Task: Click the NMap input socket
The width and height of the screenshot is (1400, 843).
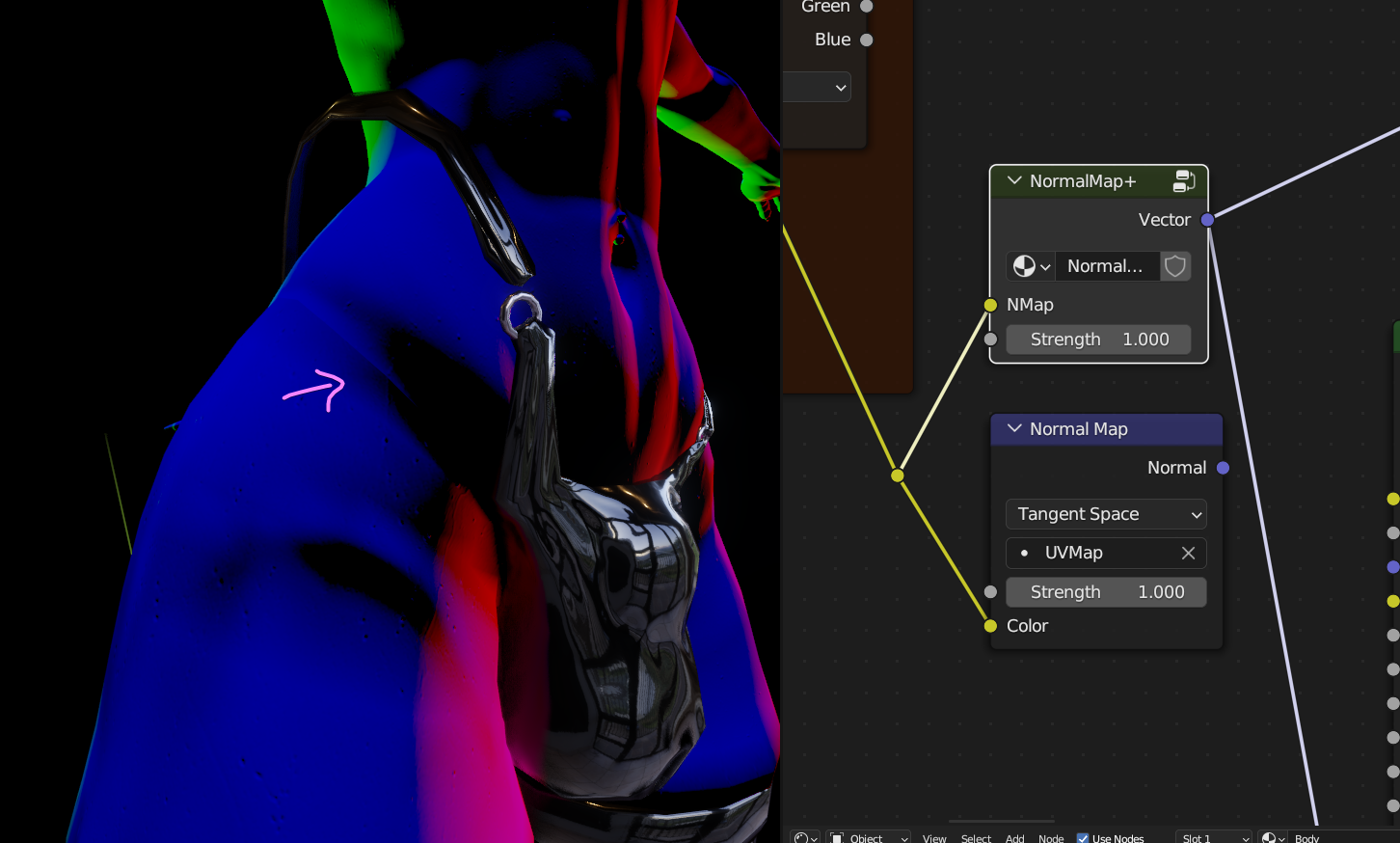Action: [x=990, y=305]
